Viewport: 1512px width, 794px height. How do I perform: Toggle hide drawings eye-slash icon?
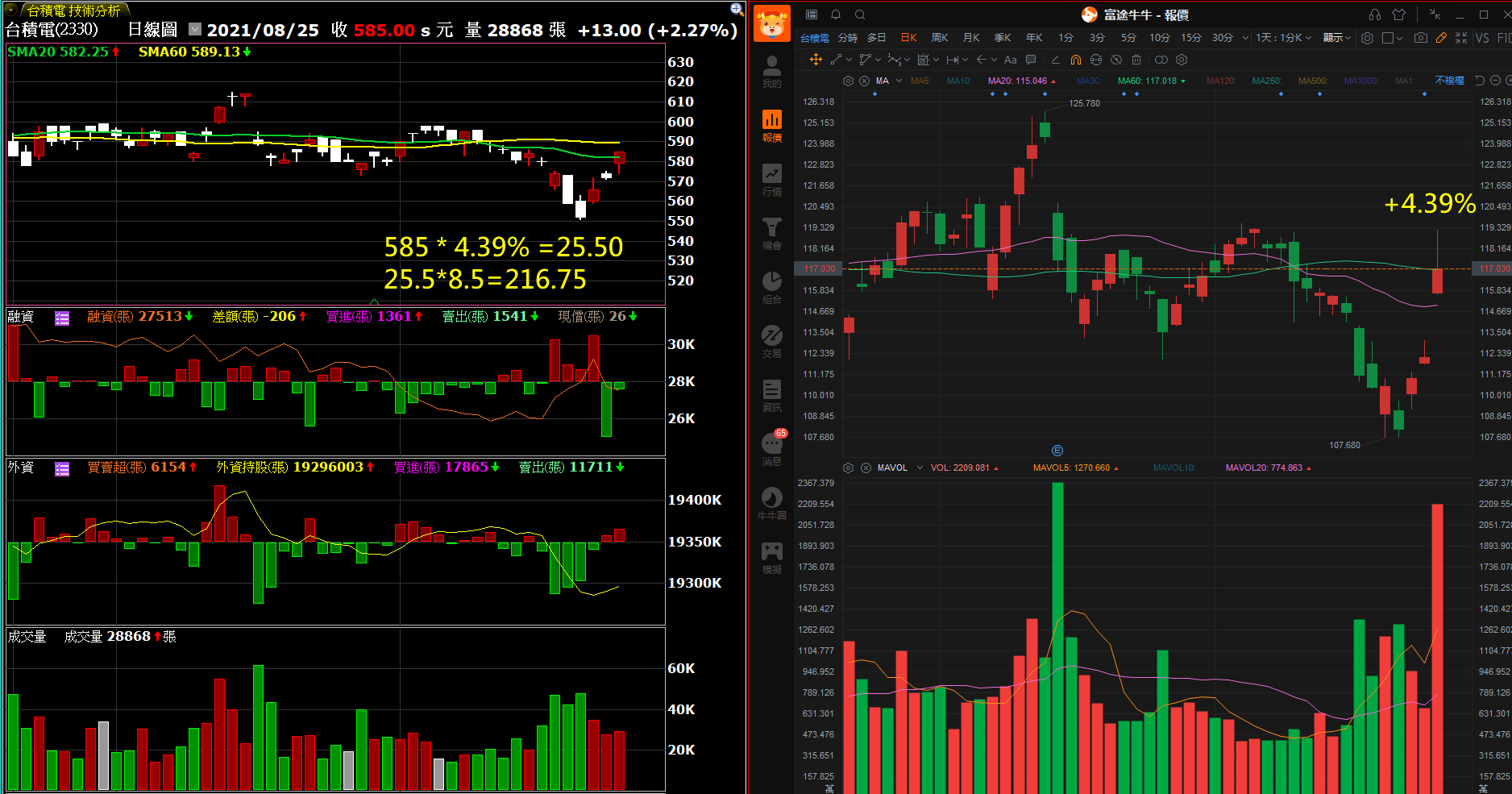pyautogui.click(x=1116, y=60)
